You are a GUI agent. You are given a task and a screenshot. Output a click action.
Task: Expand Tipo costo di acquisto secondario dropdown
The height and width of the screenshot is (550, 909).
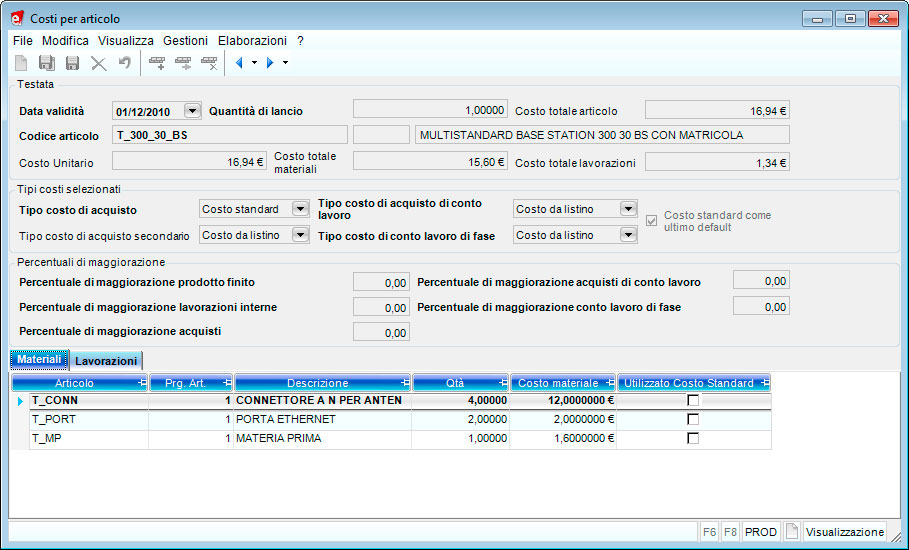300,235
